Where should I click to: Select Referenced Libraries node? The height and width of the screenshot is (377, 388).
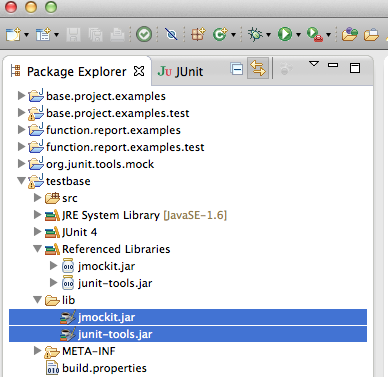pos(116,249)
